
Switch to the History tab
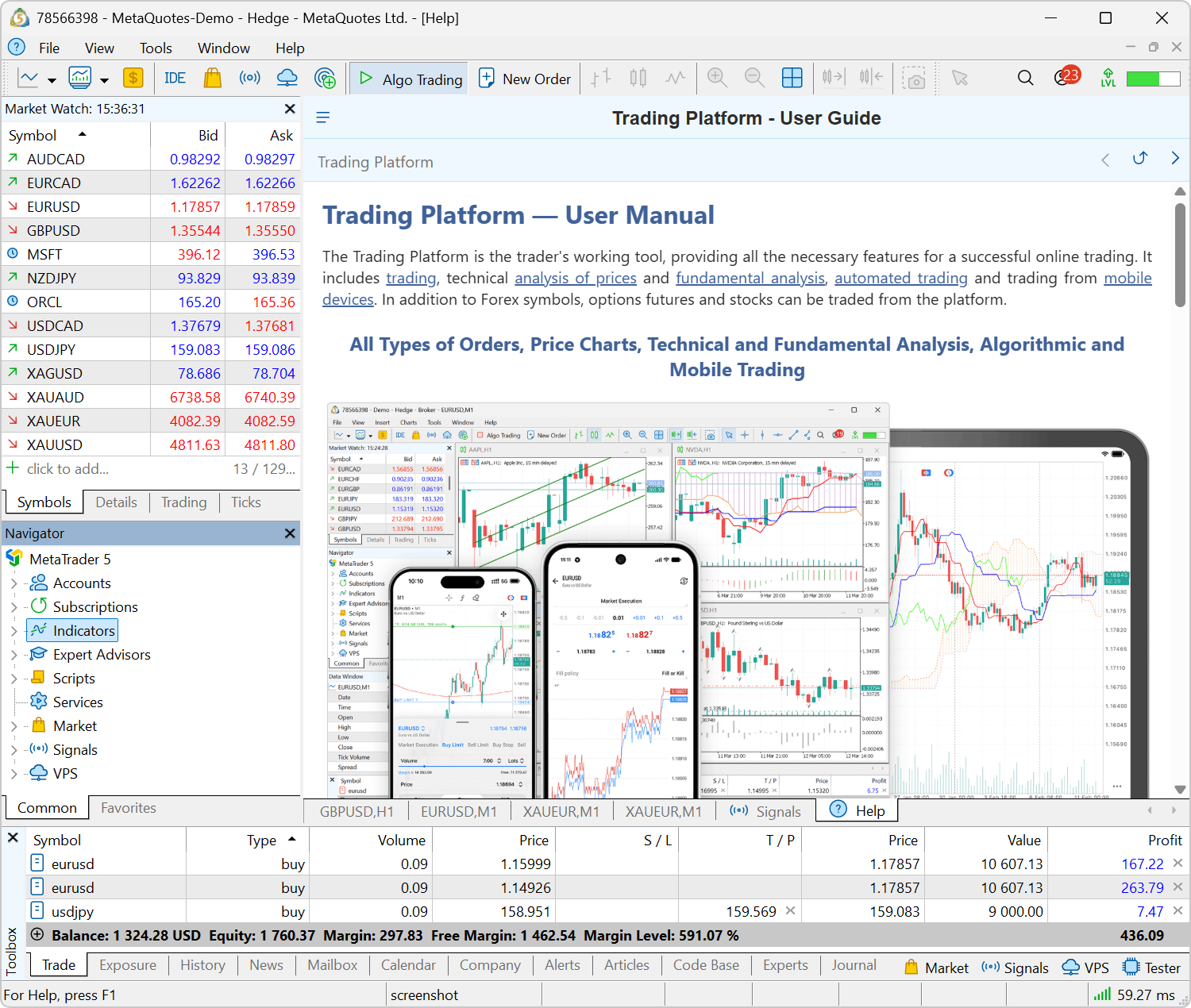[x=202, y=965]
